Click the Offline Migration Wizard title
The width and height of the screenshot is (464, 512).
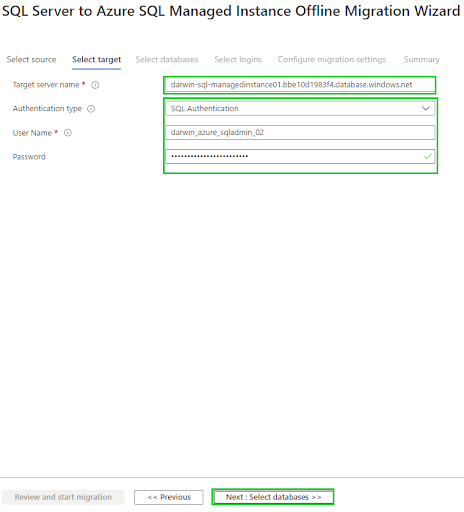click(231, 11)
